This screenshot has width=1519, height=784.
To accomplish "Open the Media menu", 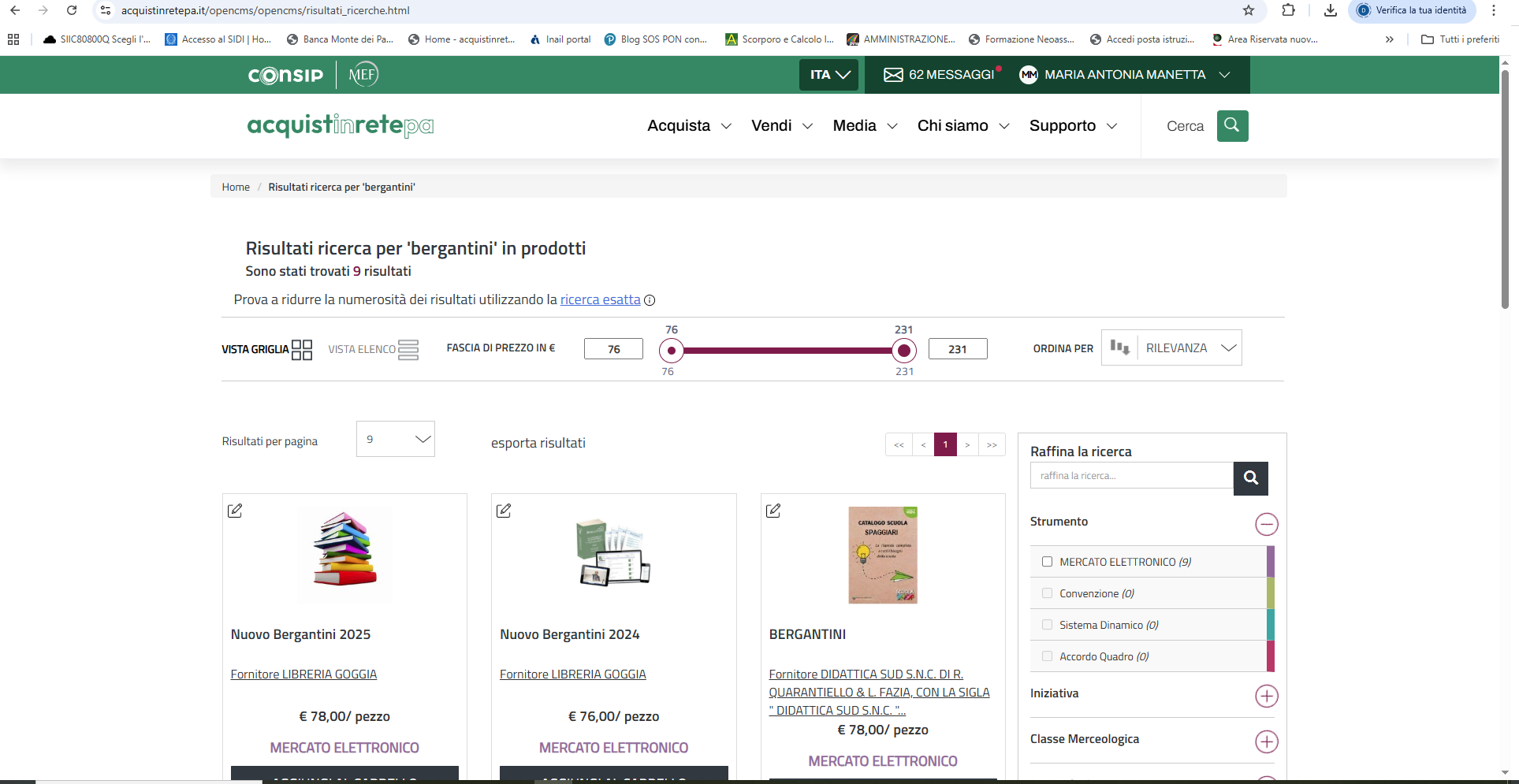I will coord(866,126).
